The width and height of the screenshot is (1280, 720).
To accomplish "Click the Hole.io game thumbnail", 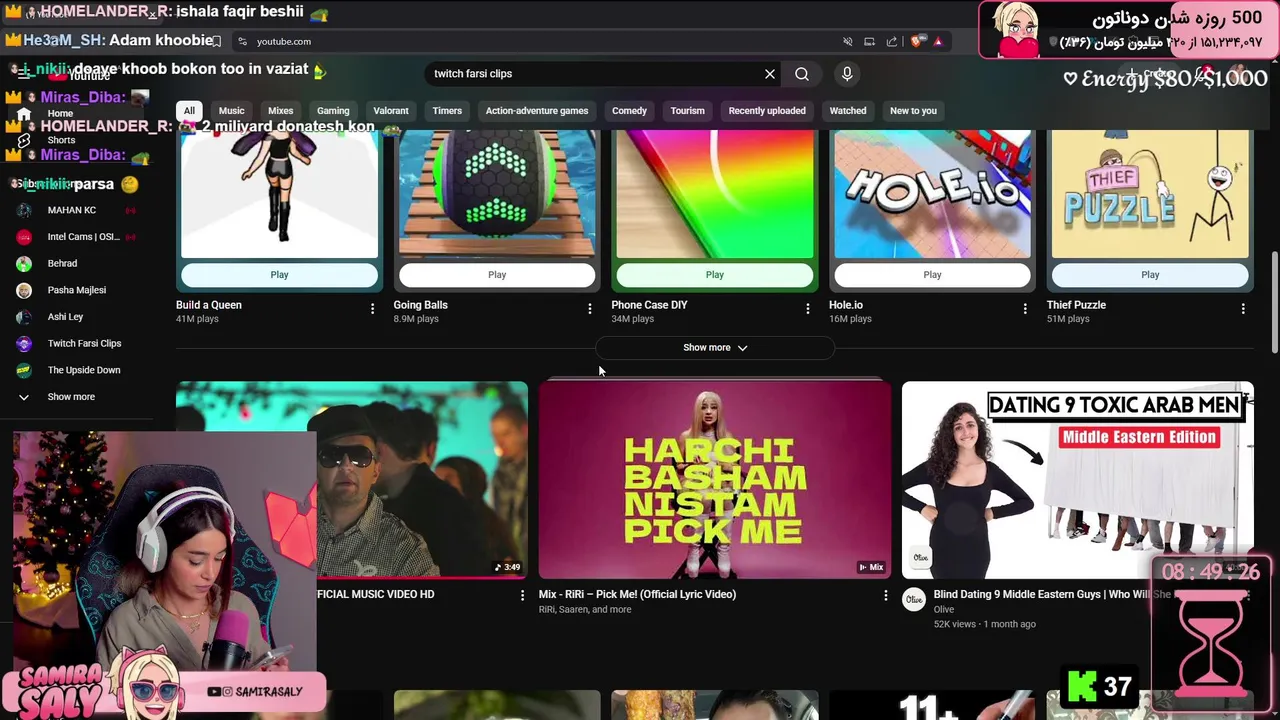I will click(932, 194).
